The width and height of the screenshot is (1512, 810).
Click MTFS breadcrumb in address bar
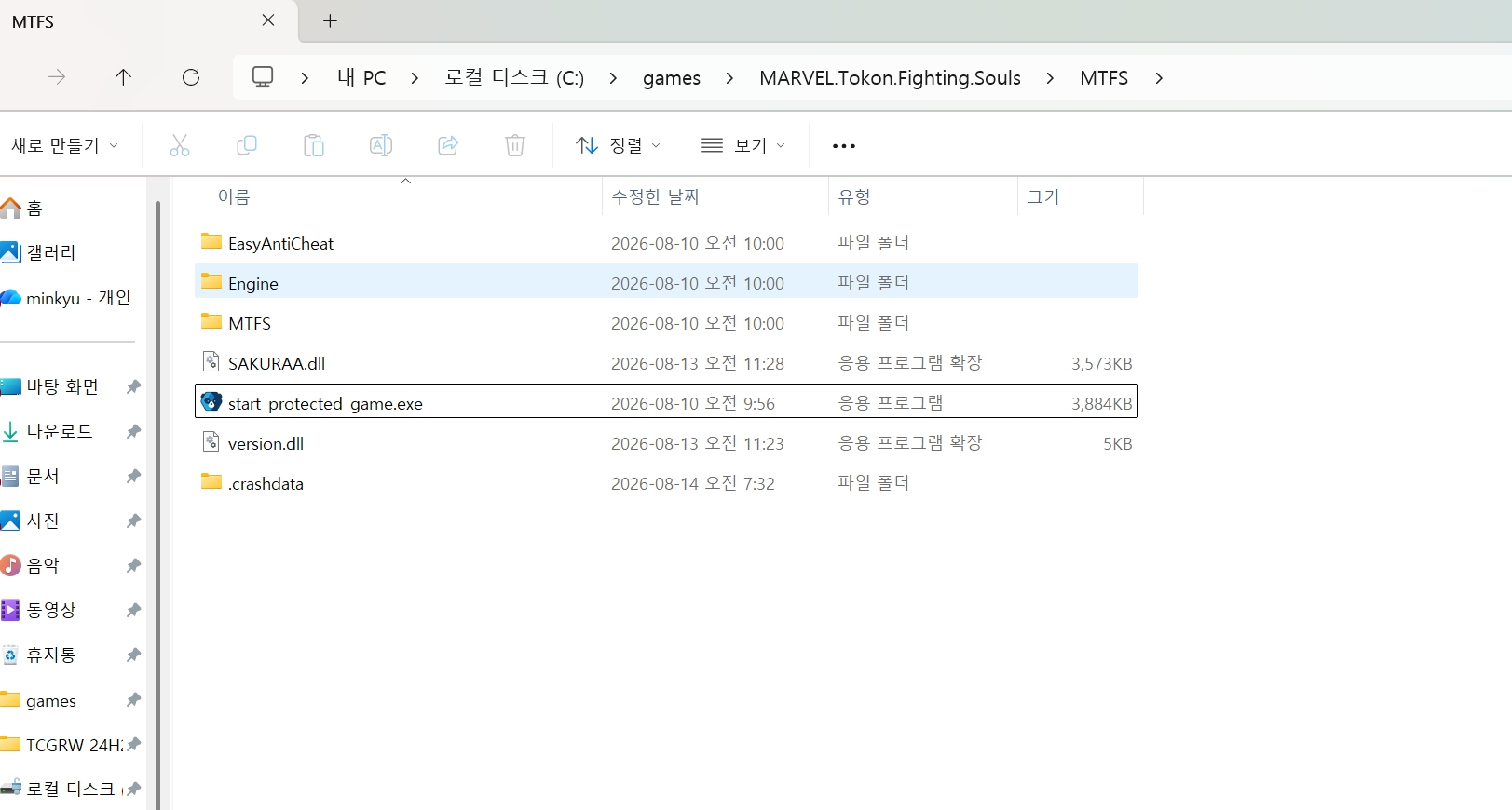(x=1104, y=78)
